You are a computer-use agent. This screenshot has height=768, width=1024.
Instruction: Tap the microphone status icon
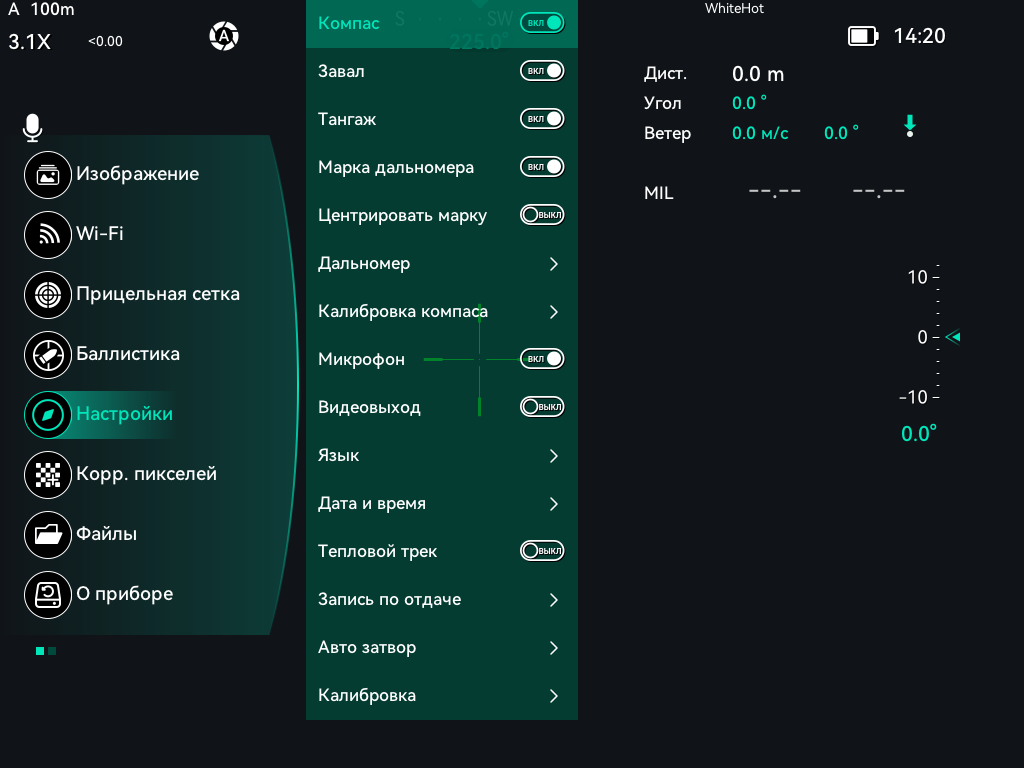32,127
